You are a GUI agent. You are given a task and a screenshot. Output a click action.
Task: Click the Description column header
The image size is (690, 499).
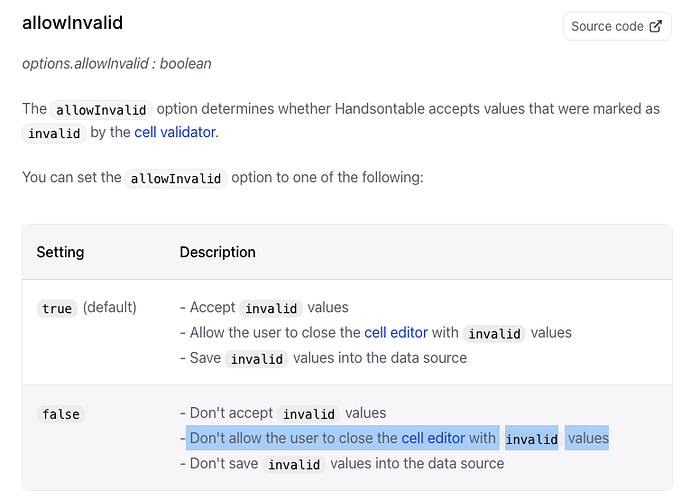click(217, 252)
